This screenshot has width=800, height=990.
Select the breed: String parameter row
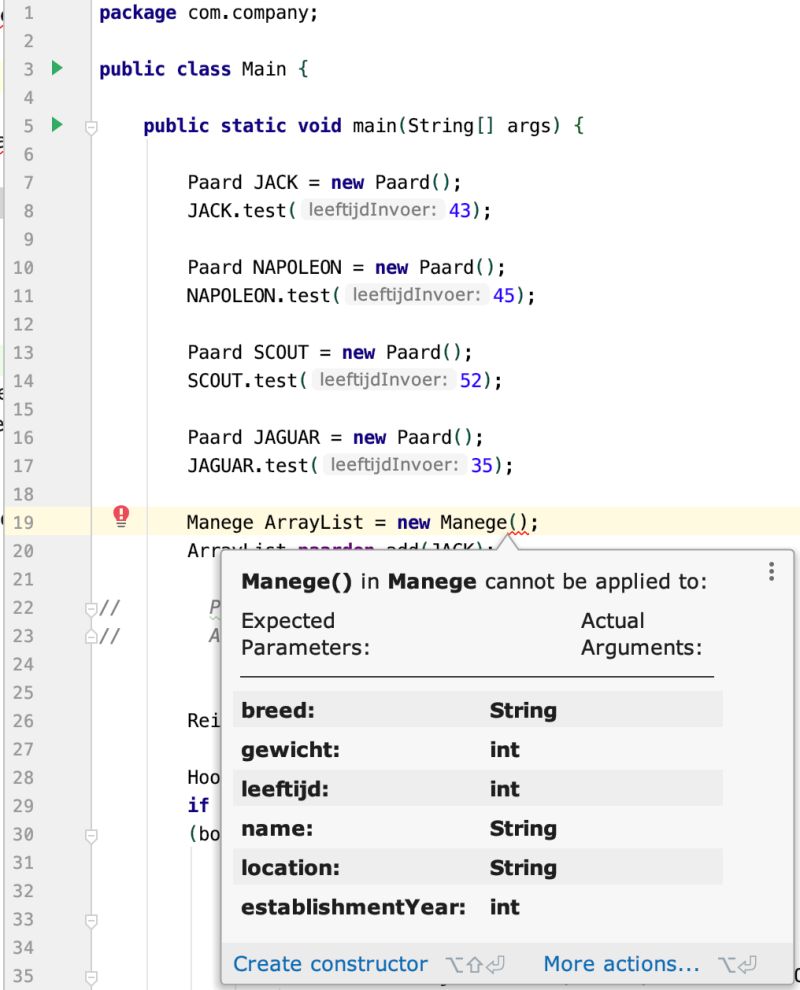coord(400,709)
